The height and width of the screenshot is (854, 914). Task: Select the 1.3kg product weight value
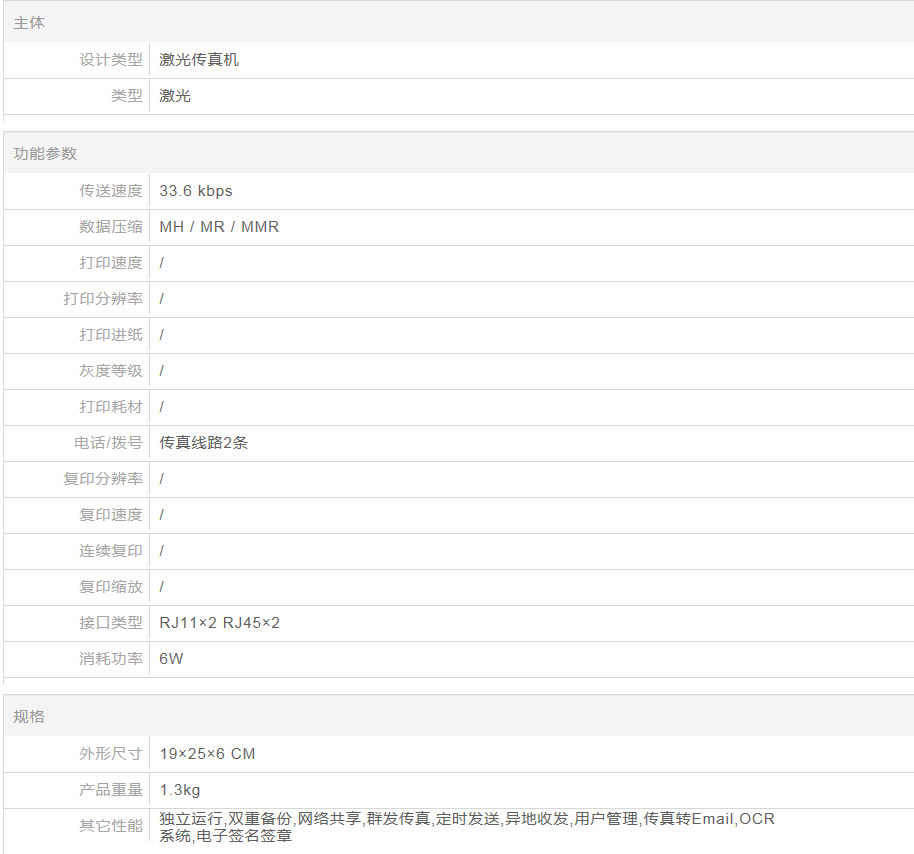click(180, 790)
